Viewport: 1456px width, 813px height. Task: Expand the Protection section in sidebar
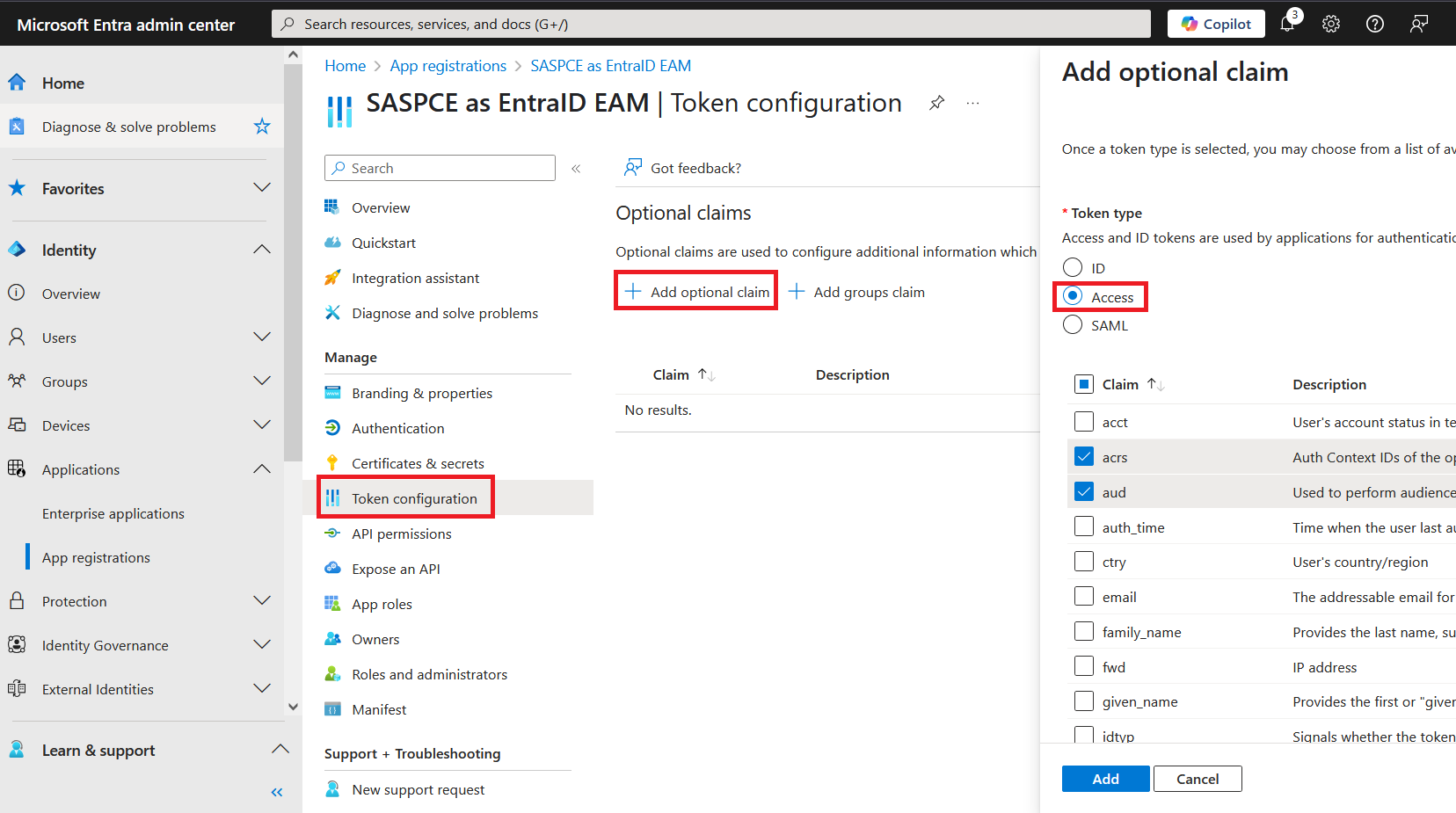click(261, 601)
